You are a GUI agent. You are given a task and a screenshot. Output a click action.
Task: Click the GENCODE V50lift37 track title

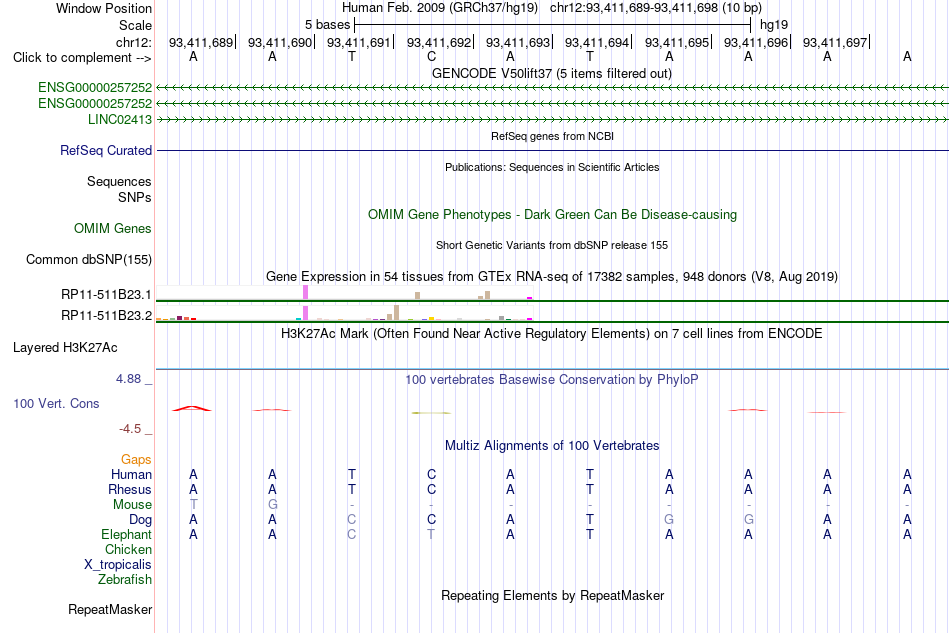551,73
